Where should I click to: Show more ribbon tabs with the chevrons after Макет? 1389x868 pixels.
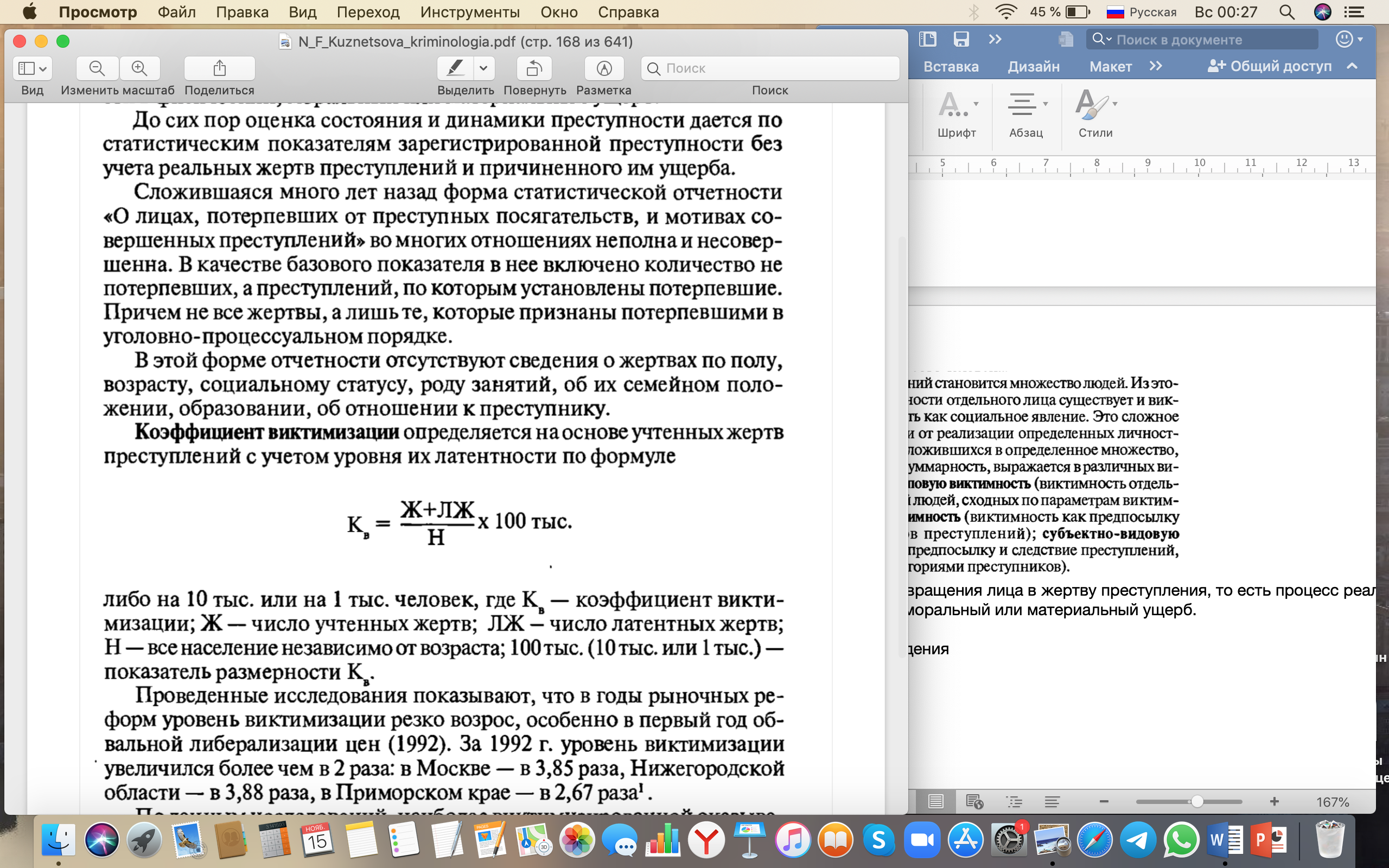point(1156,66)
